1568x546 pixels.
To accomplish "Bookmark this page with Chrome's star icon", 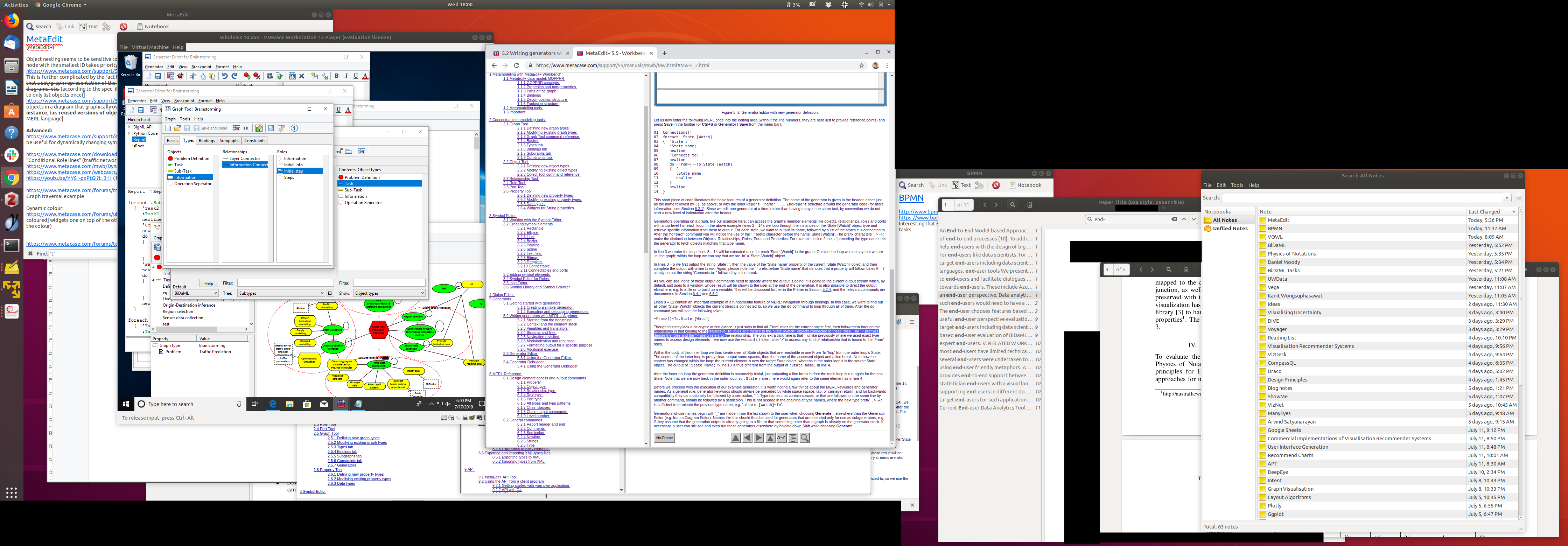I will pyautogui.click(x=861, y=66).
